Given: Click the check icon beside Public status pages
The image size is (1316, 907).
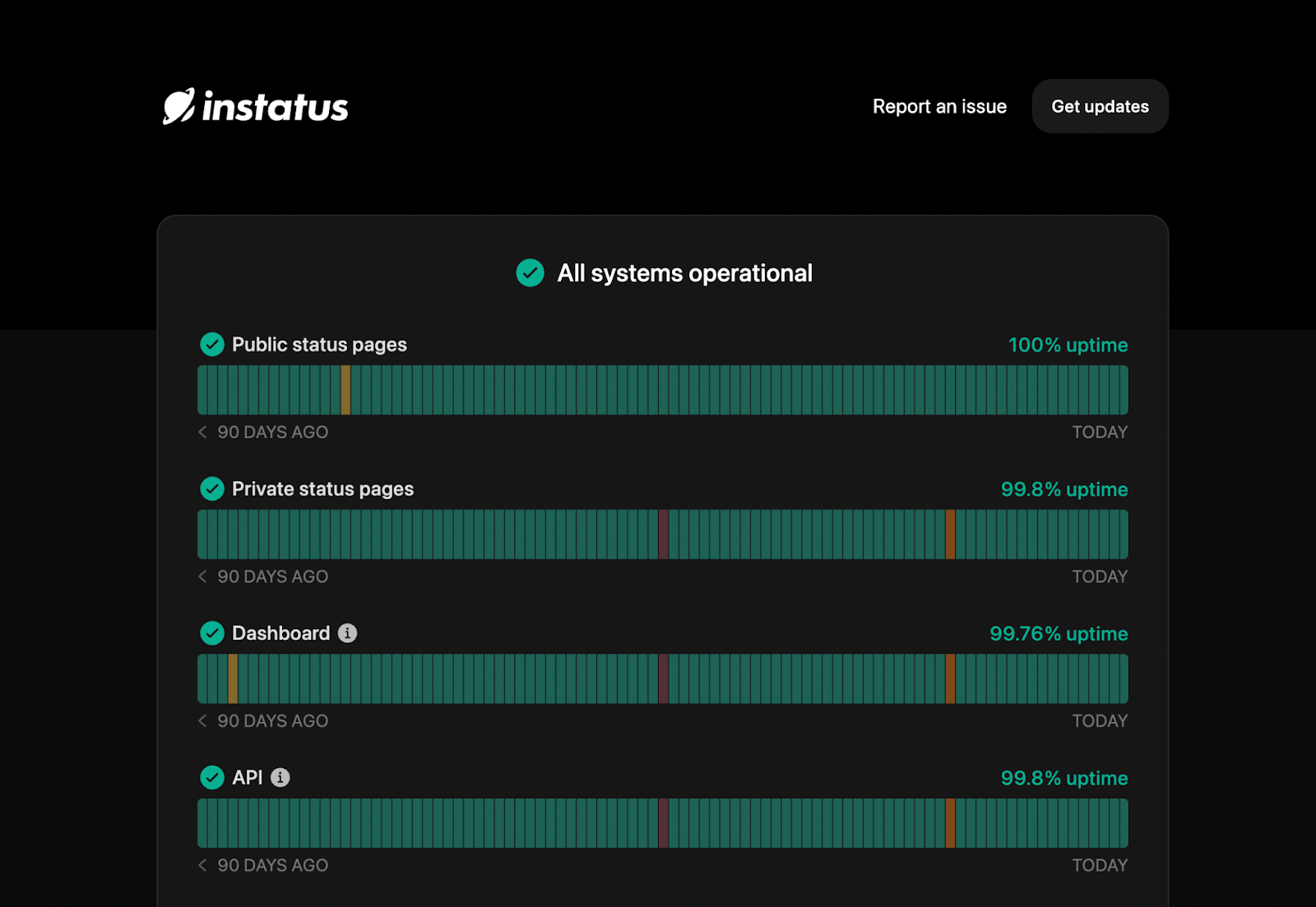Looking at the screenshot, I should [212, 345].
